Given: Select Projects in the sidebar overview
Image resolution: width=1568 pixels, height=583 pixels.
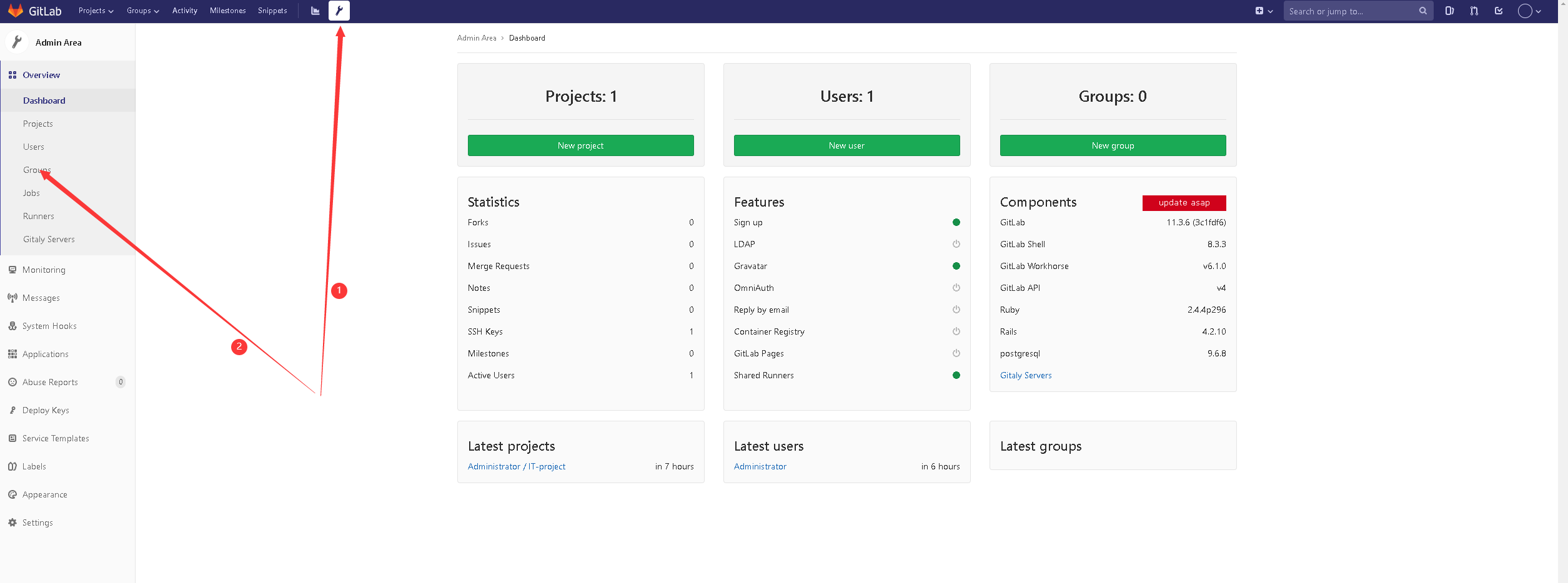Looking at the screenshot, I should [x=68, y=124].
